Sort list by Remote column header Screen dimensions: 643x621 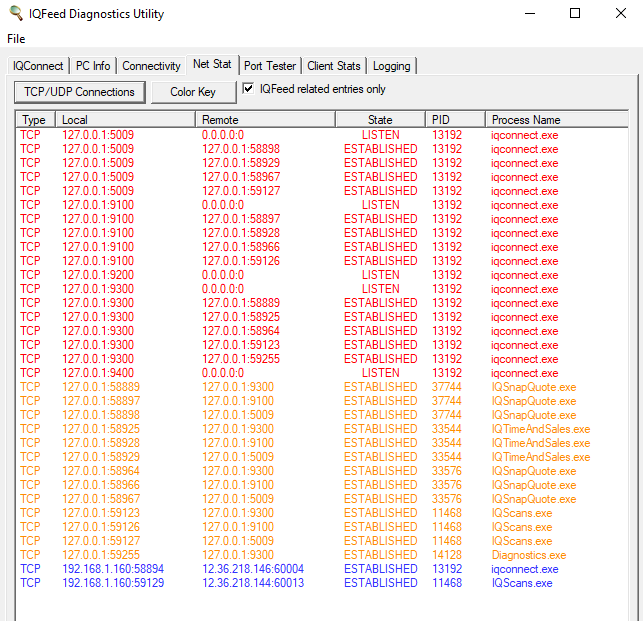click(x=265, y=120)
